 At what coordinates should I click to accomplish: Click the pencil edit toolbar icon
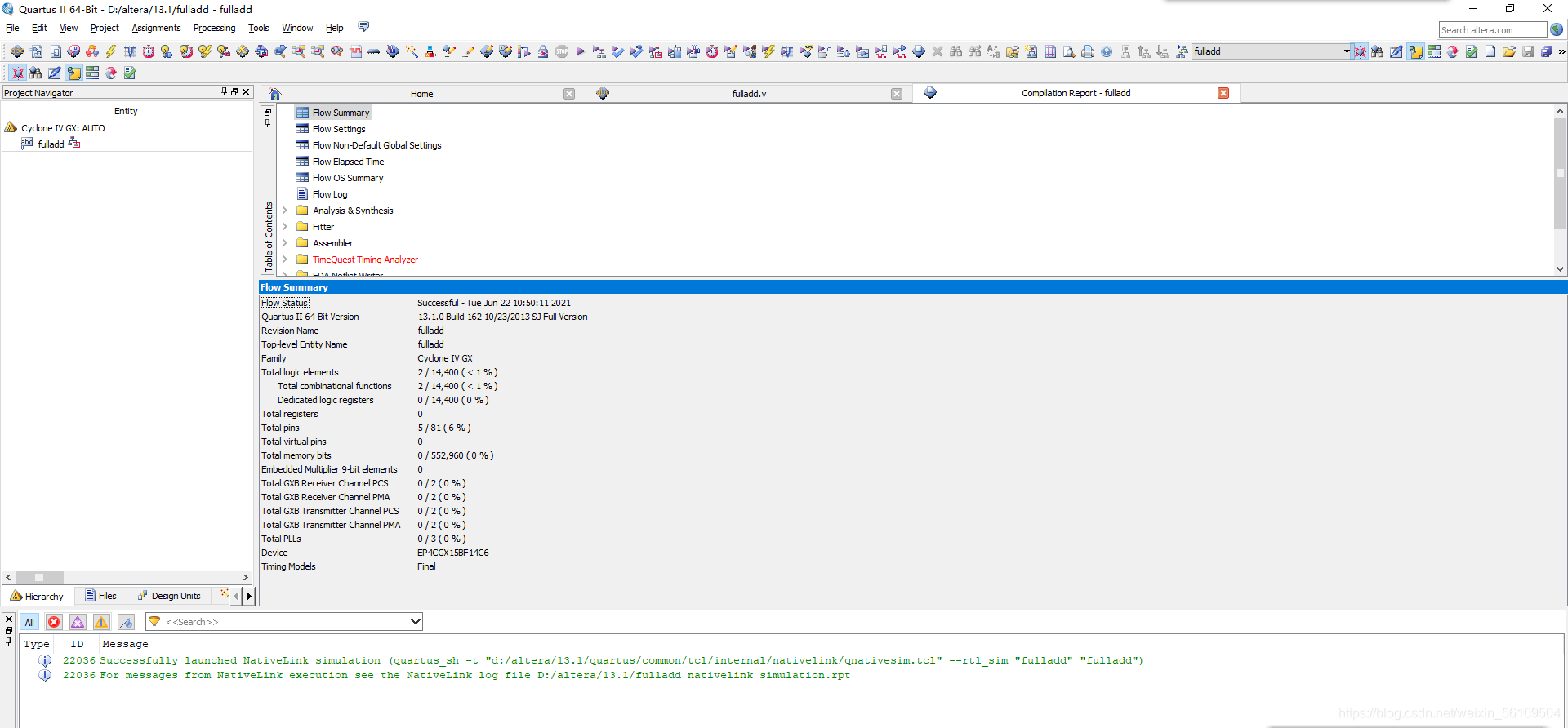click(468, 51)
